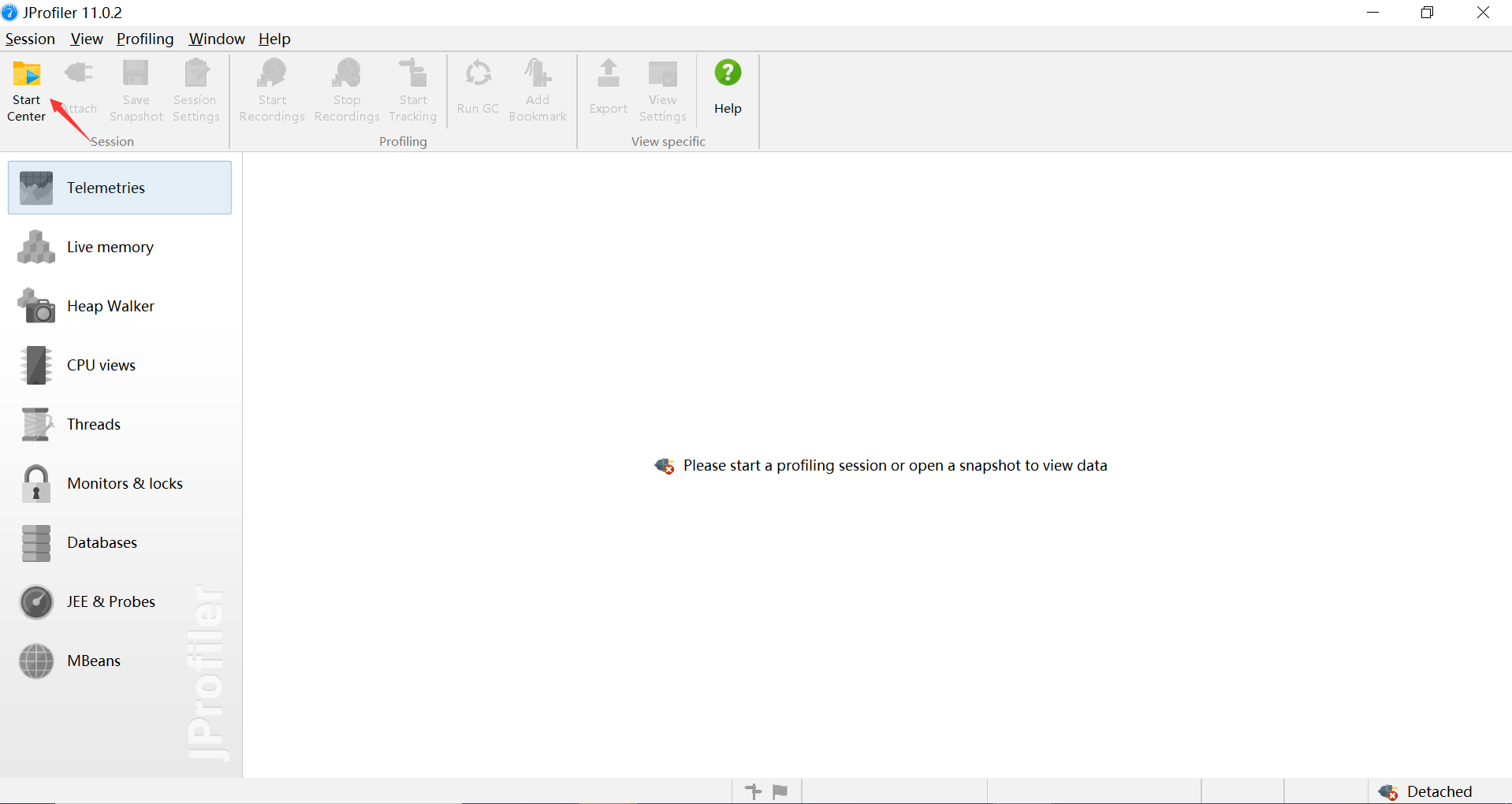Open the Heap Walker section

coord(120,306)
